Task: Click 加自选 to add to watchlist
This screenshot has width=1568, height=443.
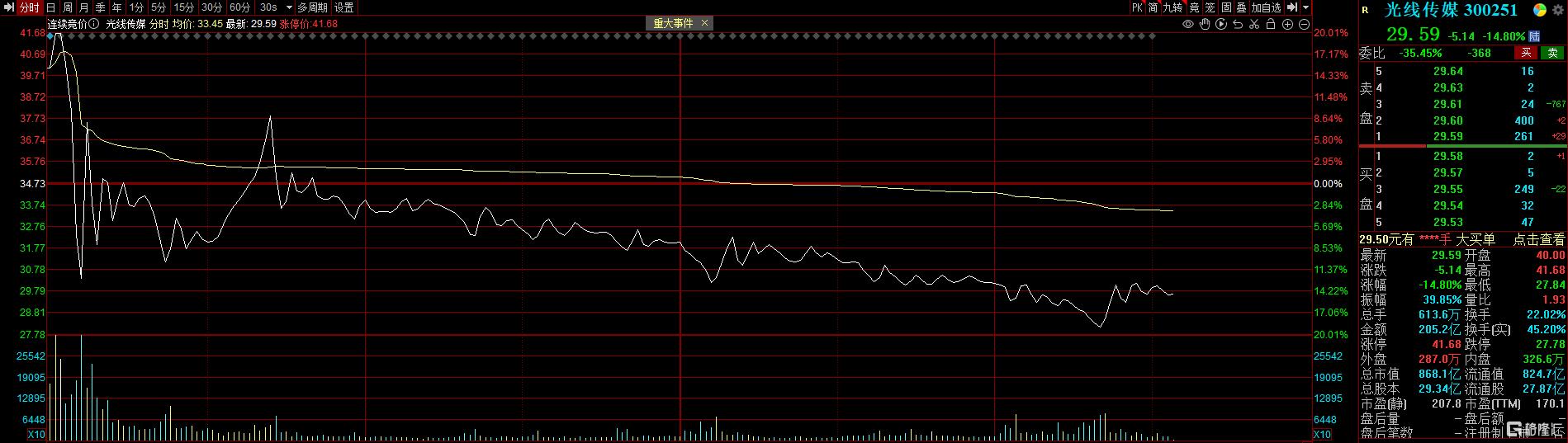Action: [x=1266, y=7]
